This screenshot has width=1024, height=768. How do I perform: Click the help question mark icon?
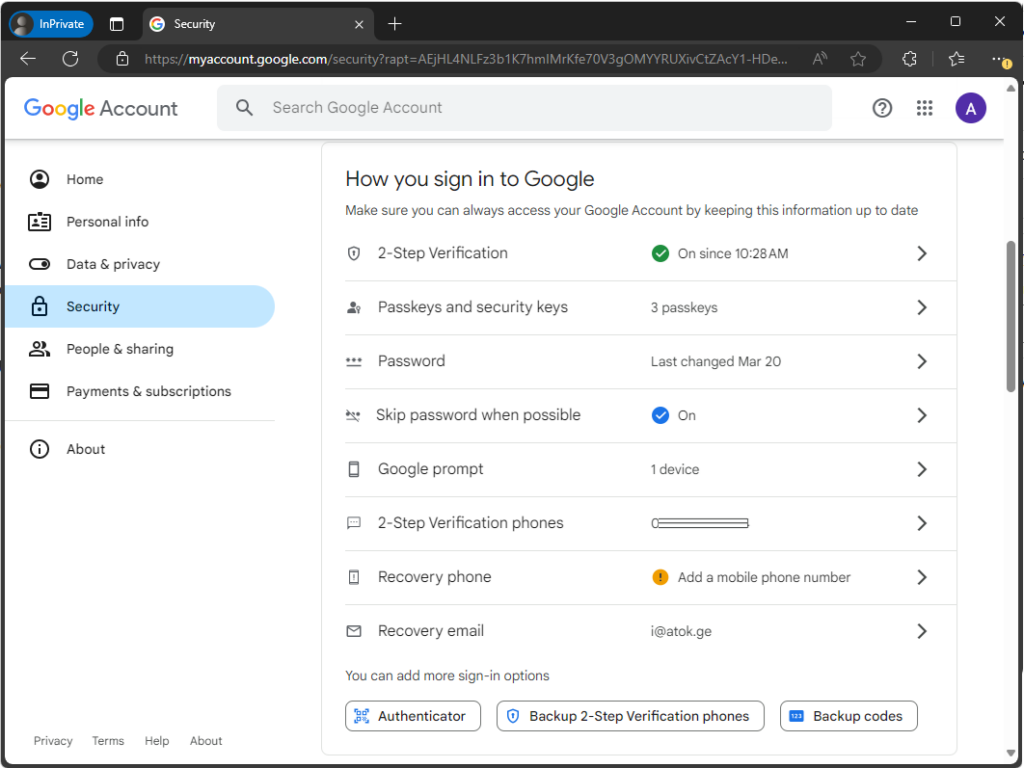[882, 108]
